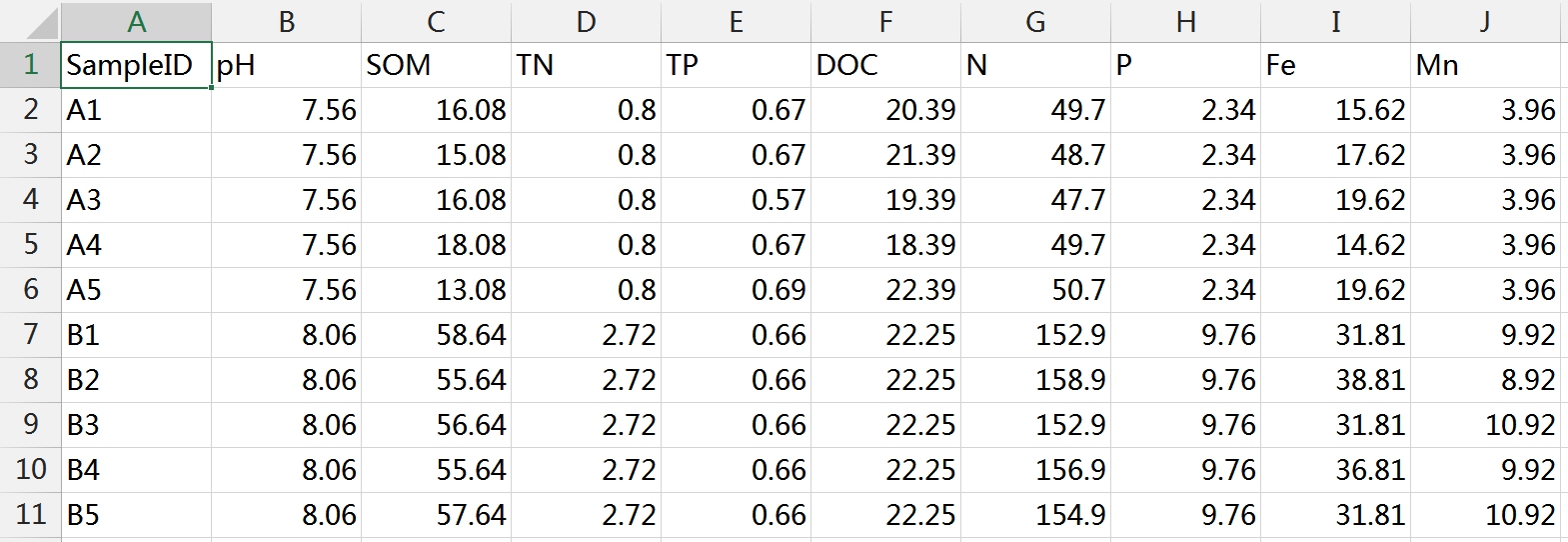This screenshot has height=542, width=1568.
Task: Click the select-all corner triangle
Action: point(30,21)
